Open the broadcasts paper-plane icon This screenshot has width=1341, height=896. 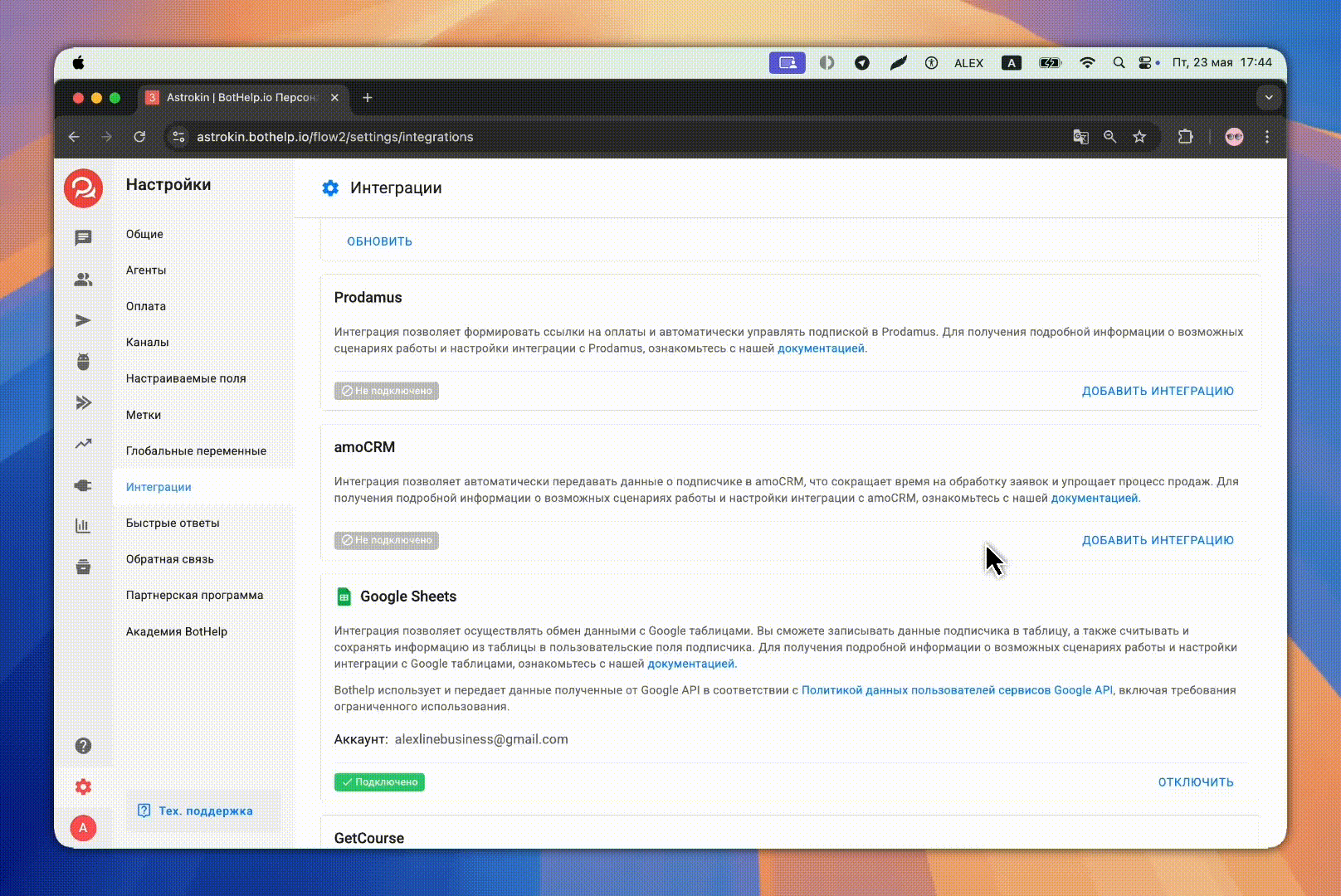click(83, 320)
